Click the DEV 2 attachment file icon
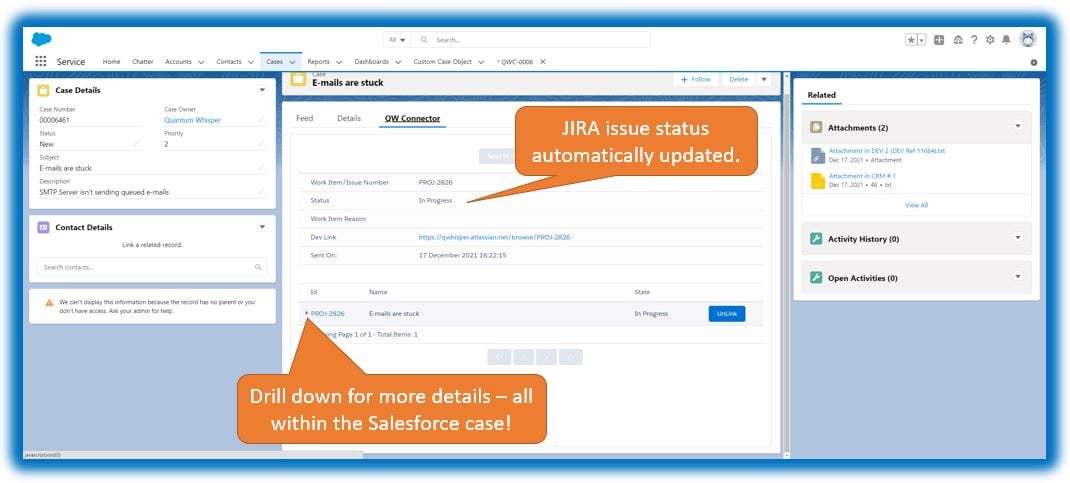1070x483 pixels. [x=818, y=156]
